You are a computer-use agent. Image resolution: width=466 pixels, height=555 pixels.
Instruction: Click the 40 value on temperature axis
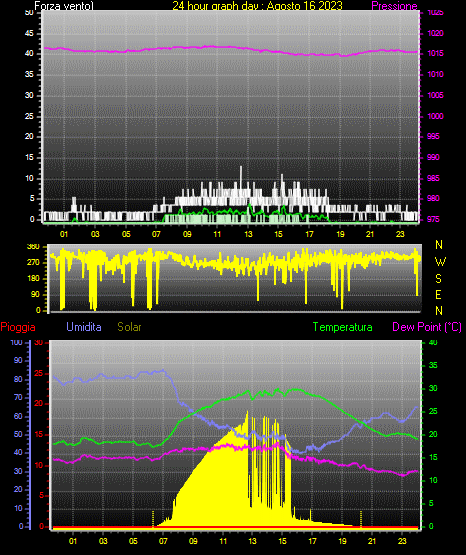pos(433,342)
